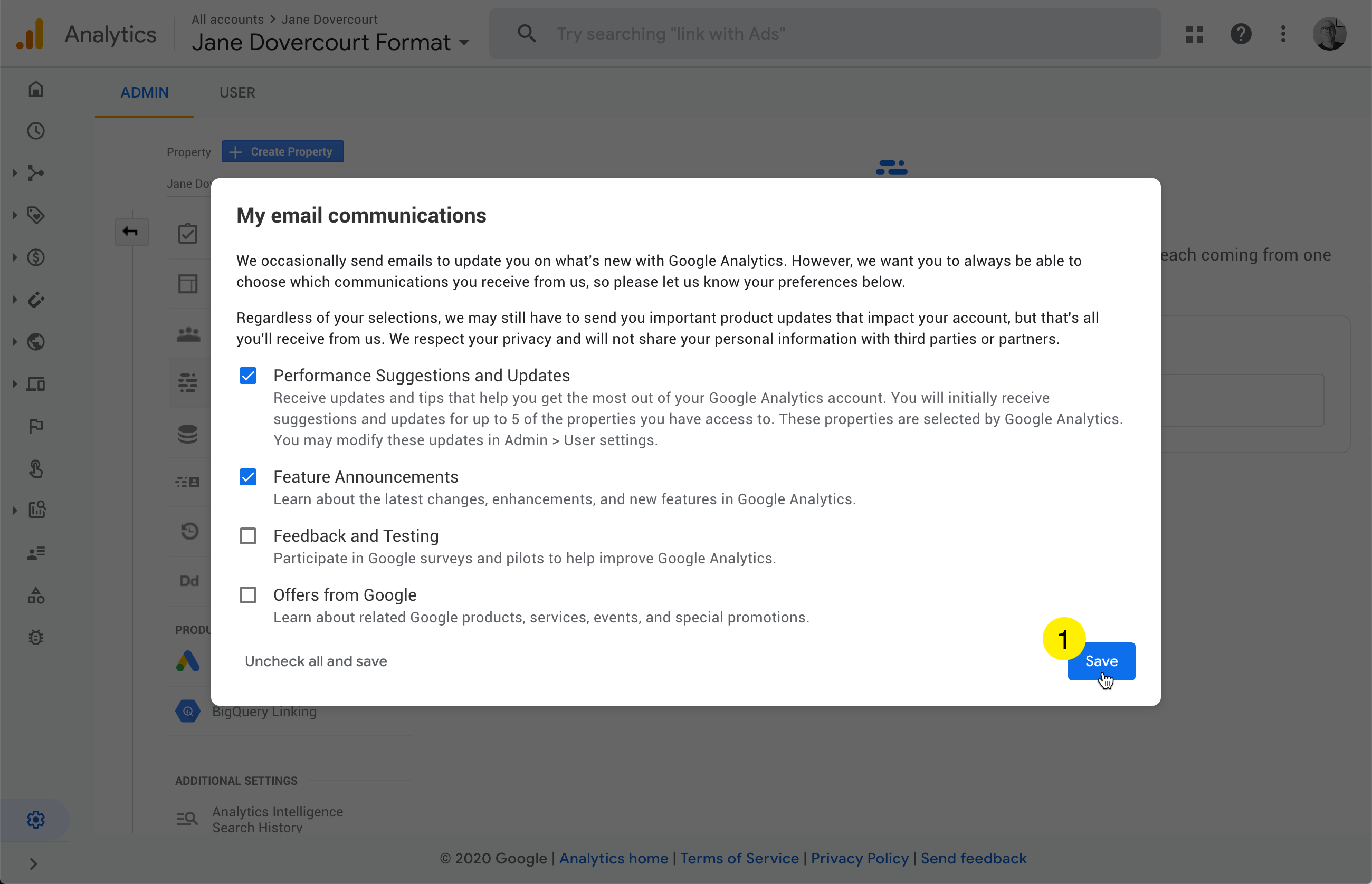This screenshot has width=1372, height=884.
Task: Open the Google apps grid icon
Action: point(1194,34)
